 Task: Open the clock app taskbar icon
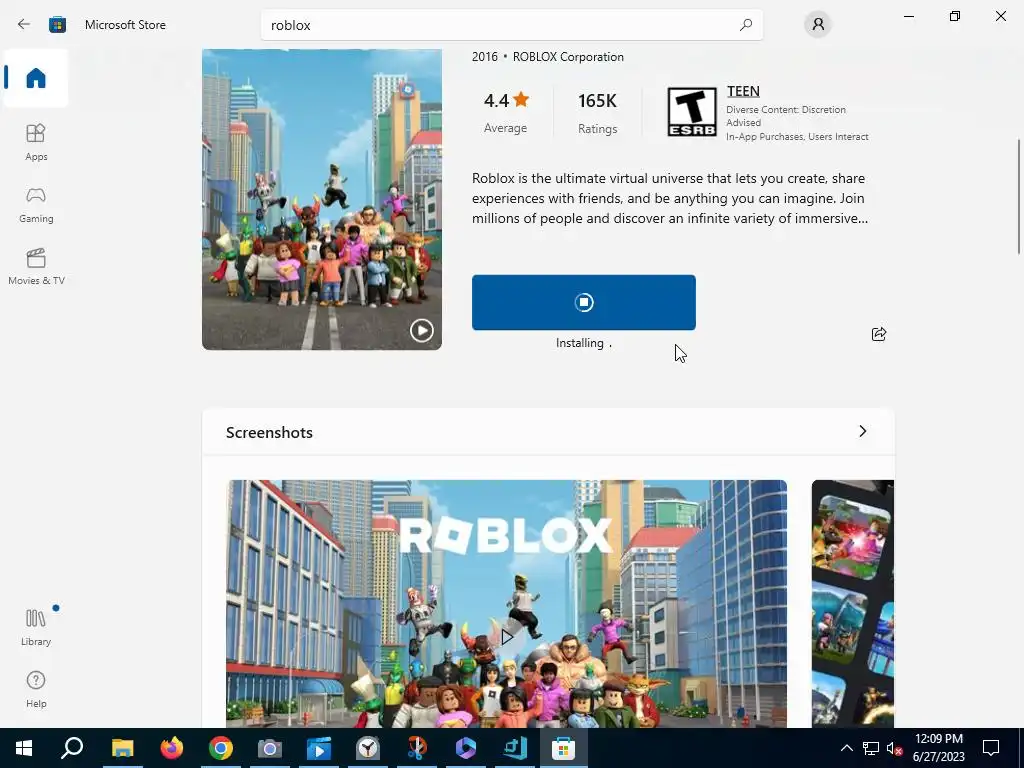[368, 748]
